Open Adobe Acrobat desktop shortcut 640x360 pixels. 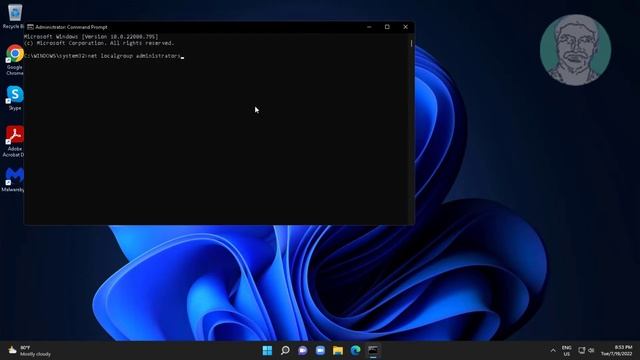pos(15,141)
